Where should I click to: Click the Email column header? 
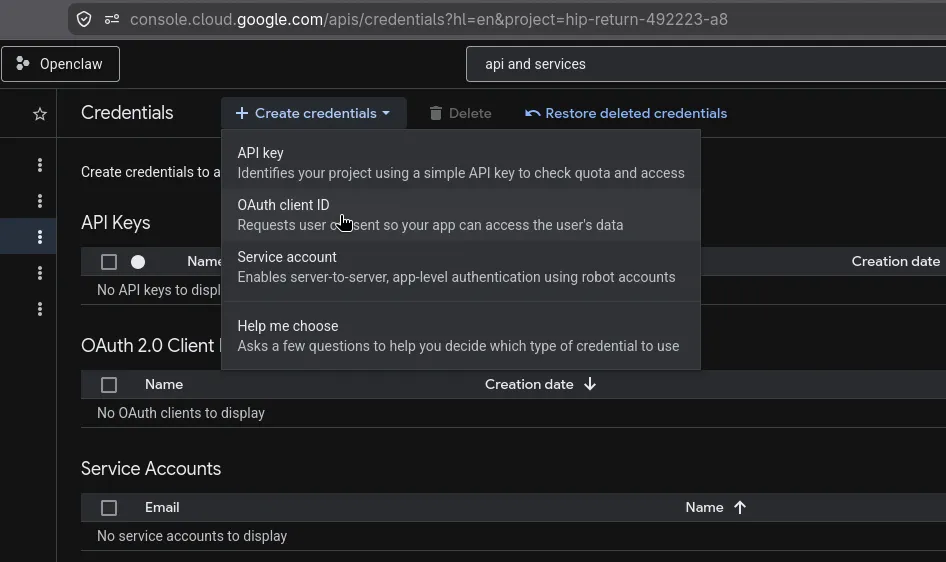162,507
